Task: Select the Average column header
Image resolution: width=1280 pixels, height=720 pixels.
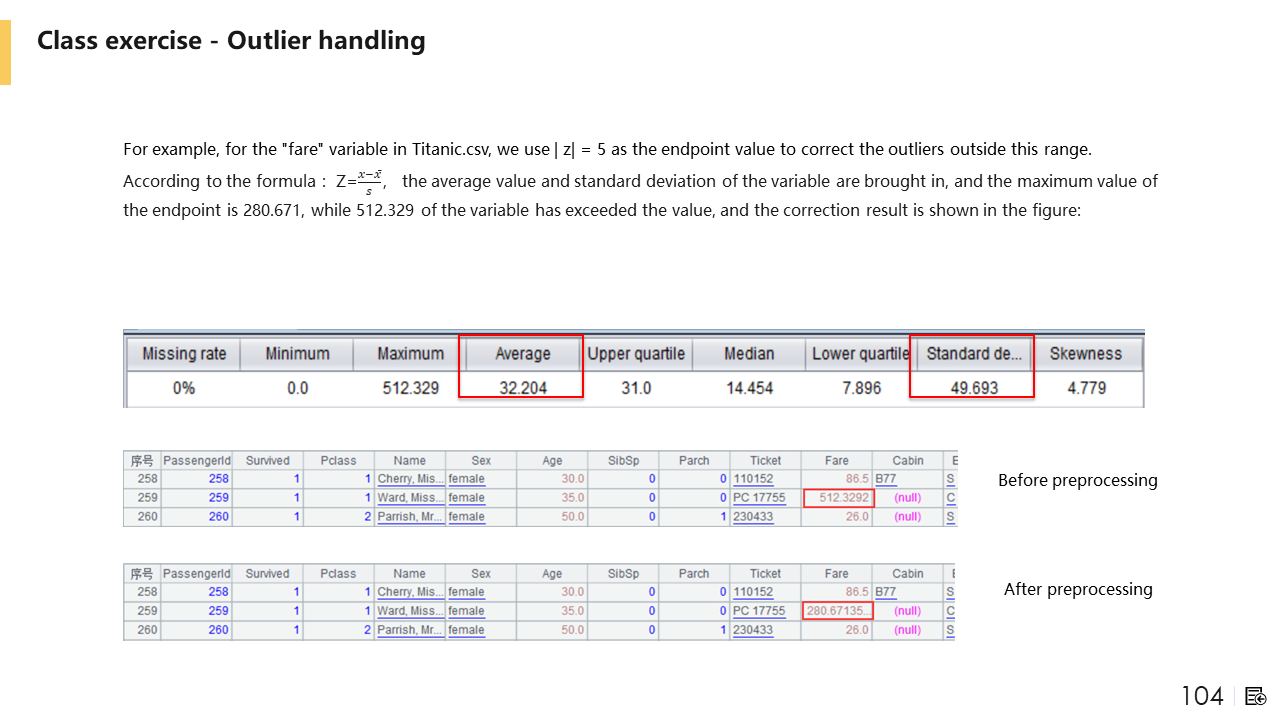Action: point(522,354)
